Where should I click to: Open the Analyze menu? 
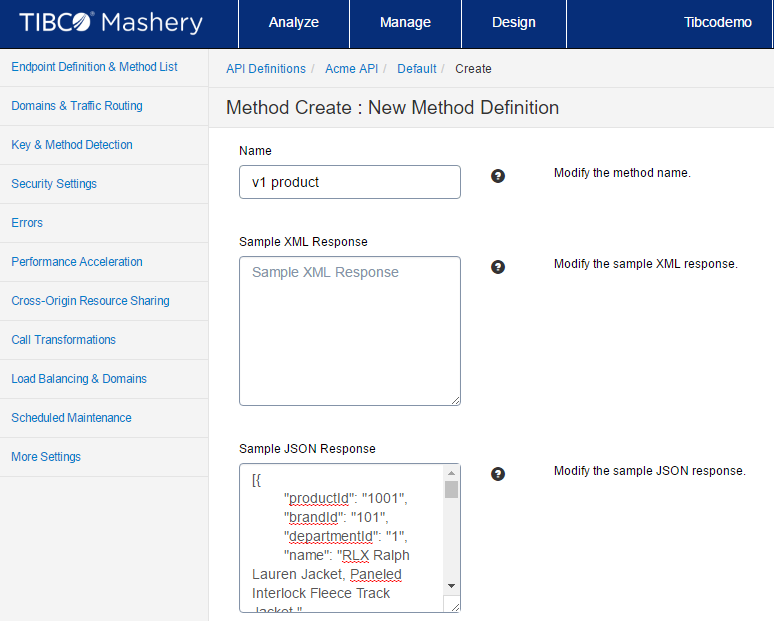[x=294, y=23]
